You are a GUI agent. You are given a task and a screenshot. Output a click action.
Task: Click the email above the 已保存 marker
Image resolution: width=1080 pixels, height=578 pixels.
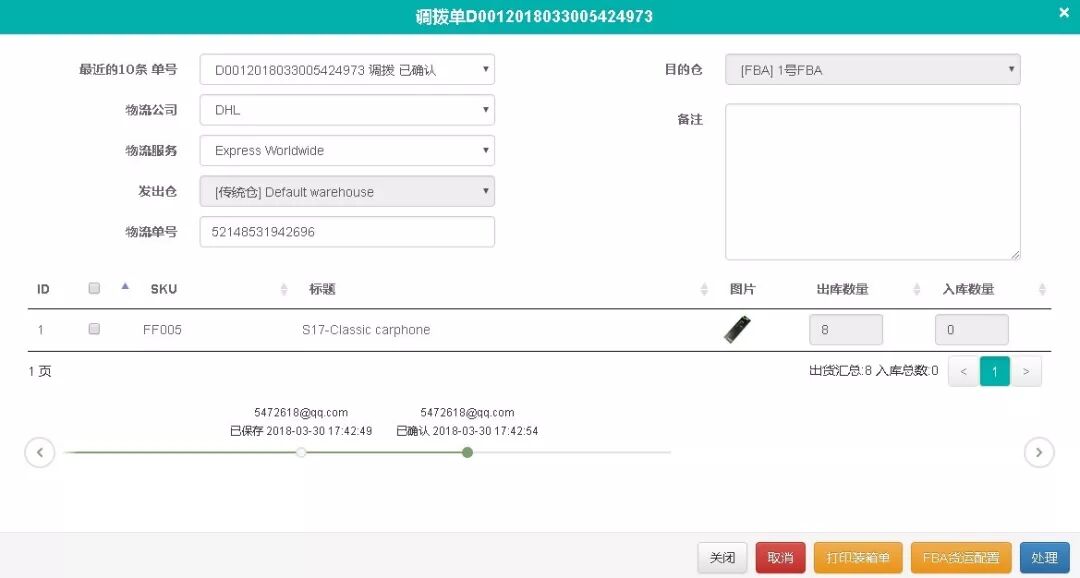[x=301, y=413]
